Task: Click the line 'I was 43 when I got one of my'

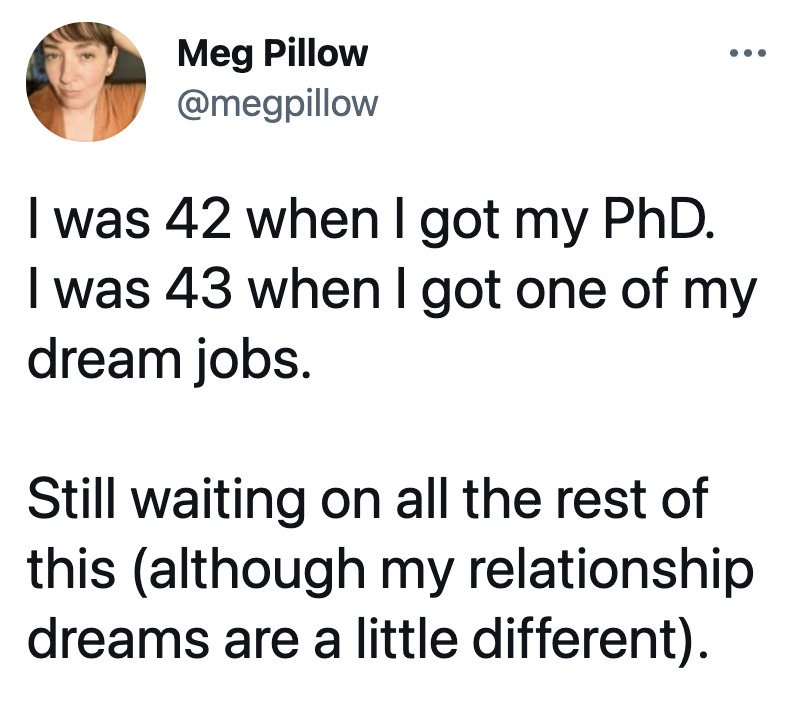Action: click(x=392, y=293)
